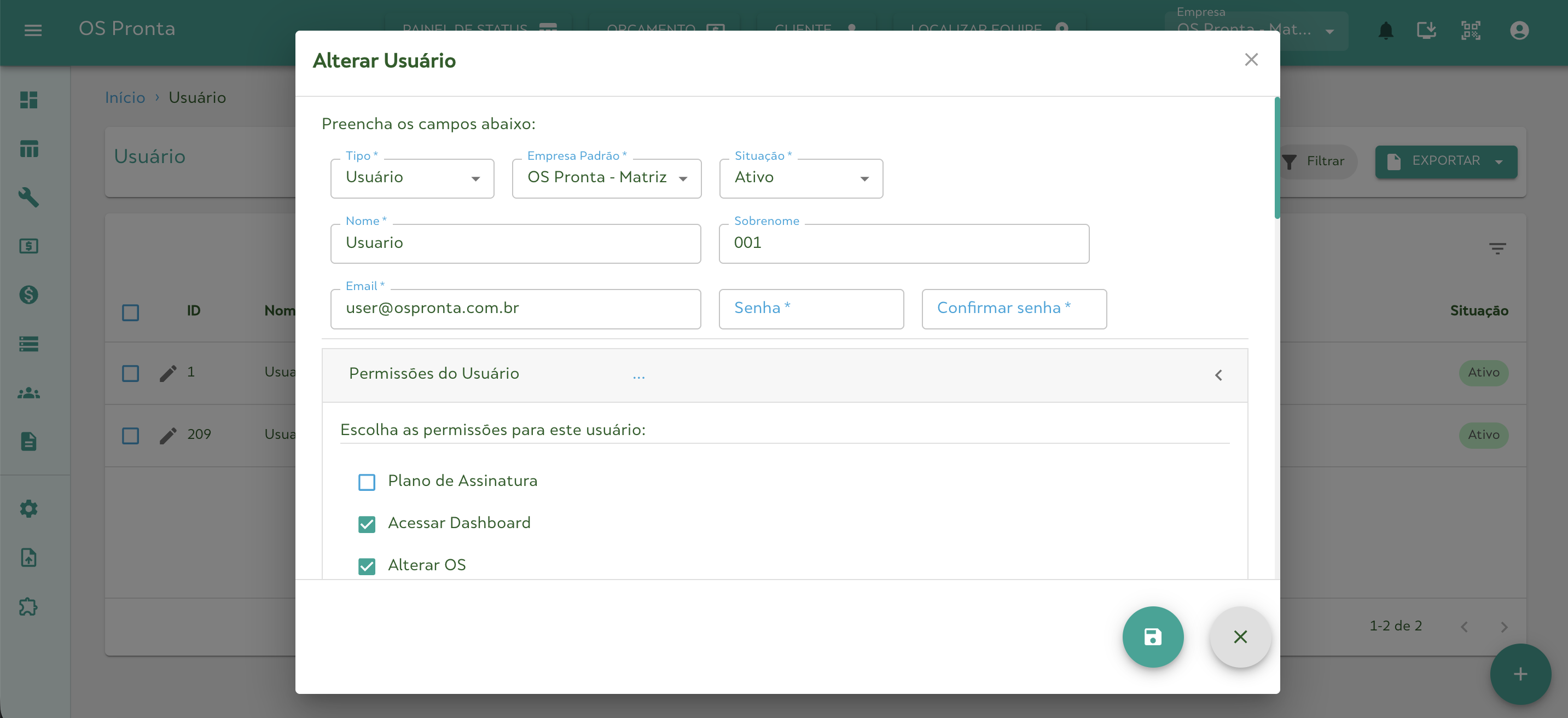This screenshot has height=718, width=1568.
Task: Click into the Senha password field
Action: click(811, 309)
